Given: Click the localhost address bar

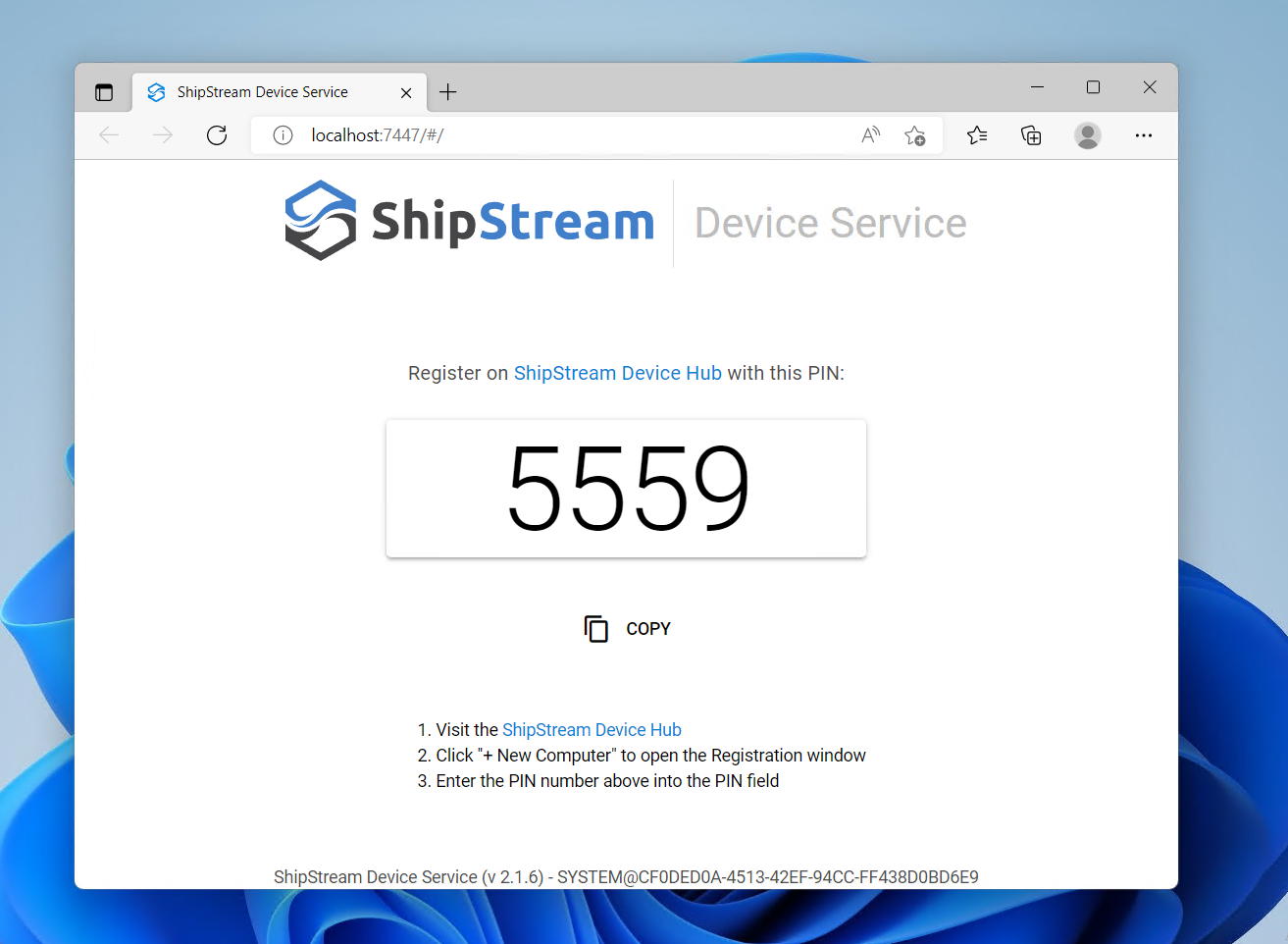Looking at the screenshot, I should [569, 135].
